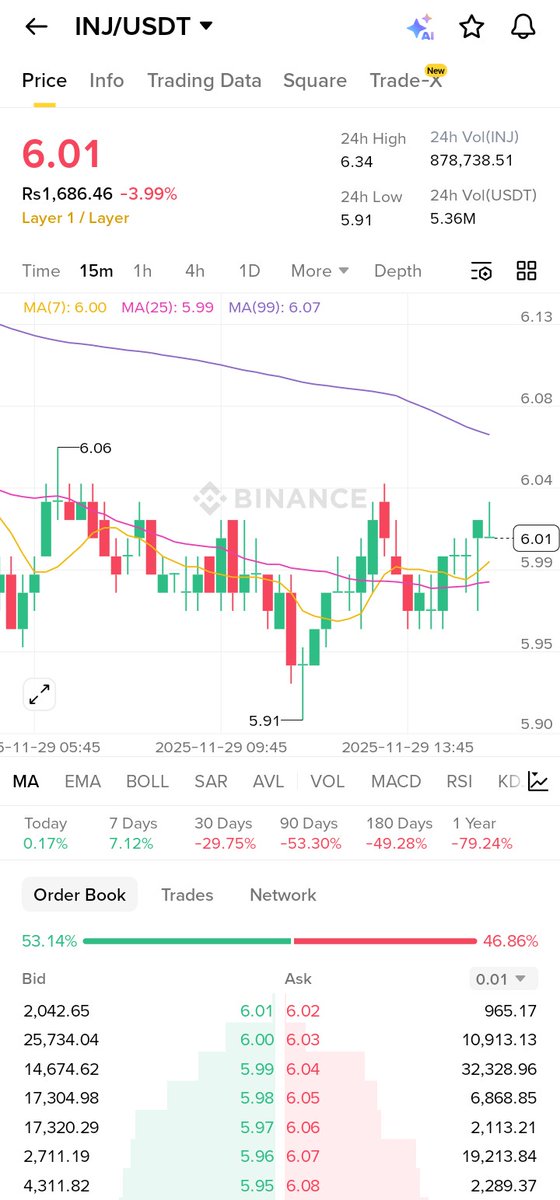Image resolution: width=560 pixels, height=1200 pixels.
Task: Tap the MA(99): 6.07 legend label
Action: (275, 307)
